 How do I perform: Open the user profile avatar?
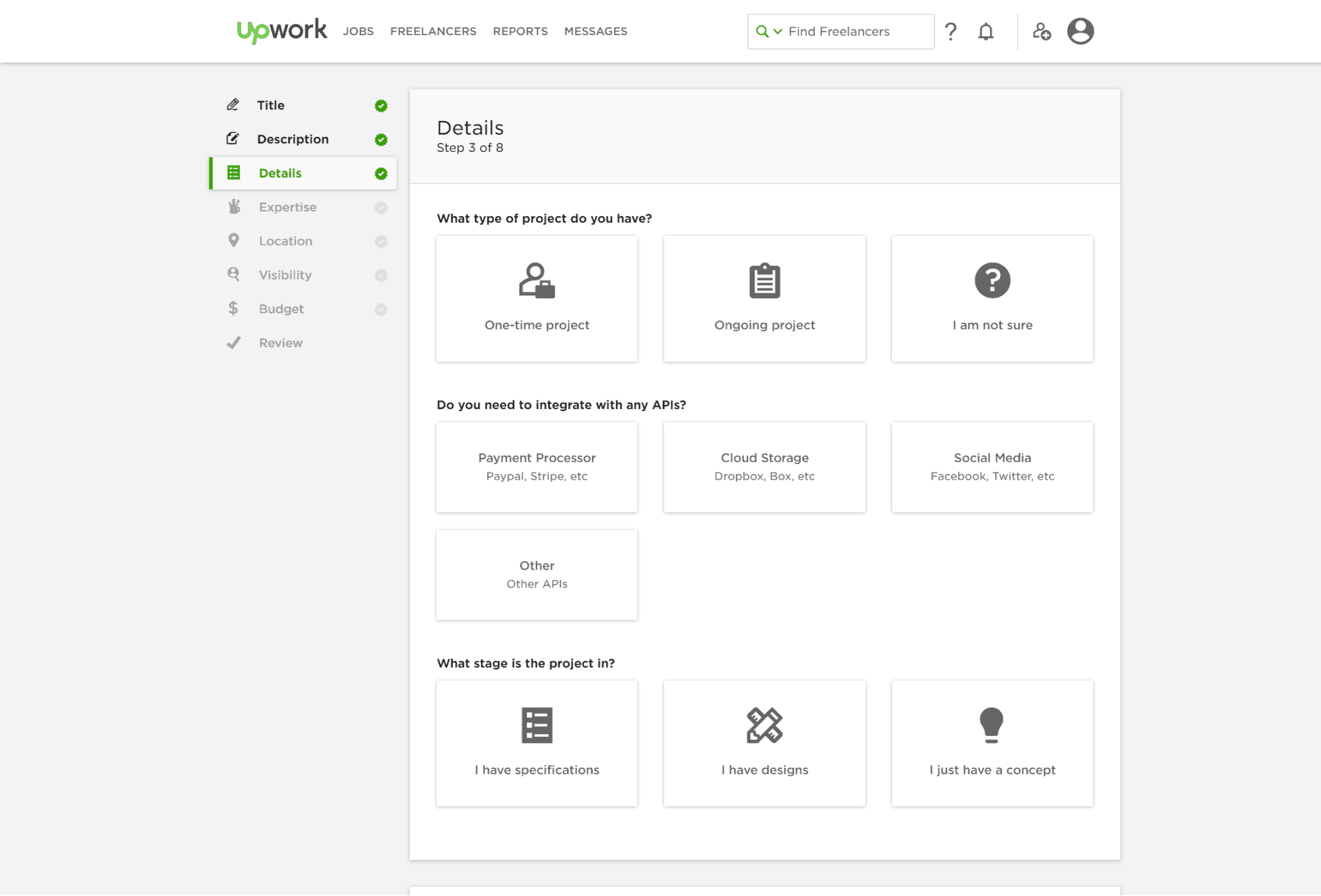click(x=1080, y=31)
